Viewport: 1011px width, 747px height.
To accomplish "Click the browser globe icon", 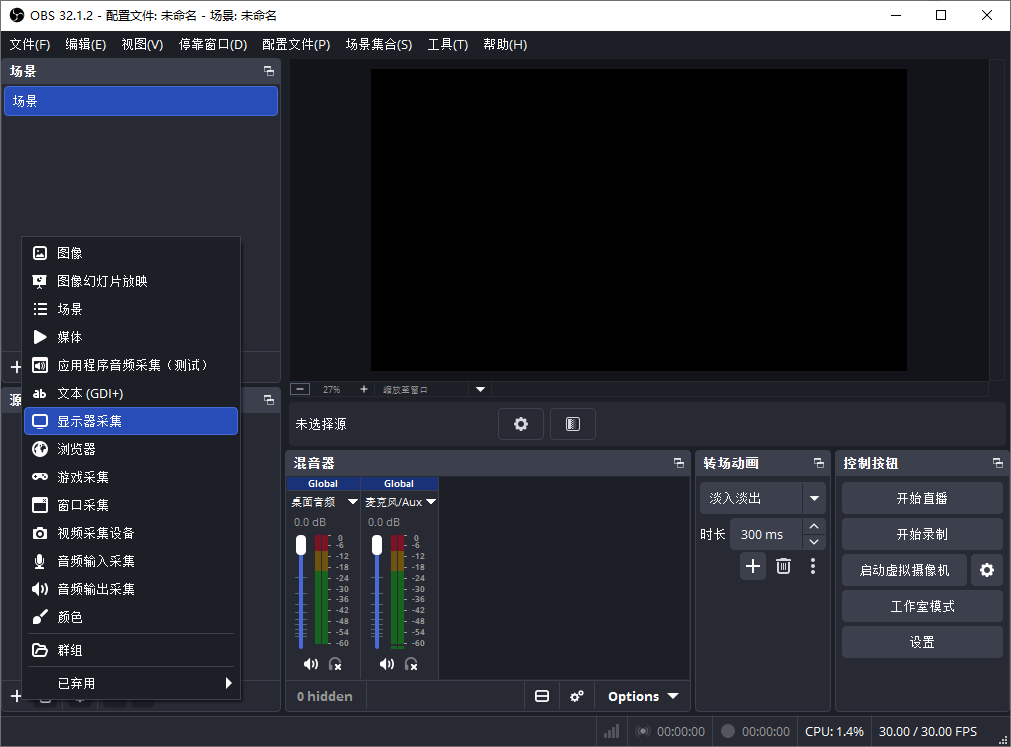I will tap(40, 449).
